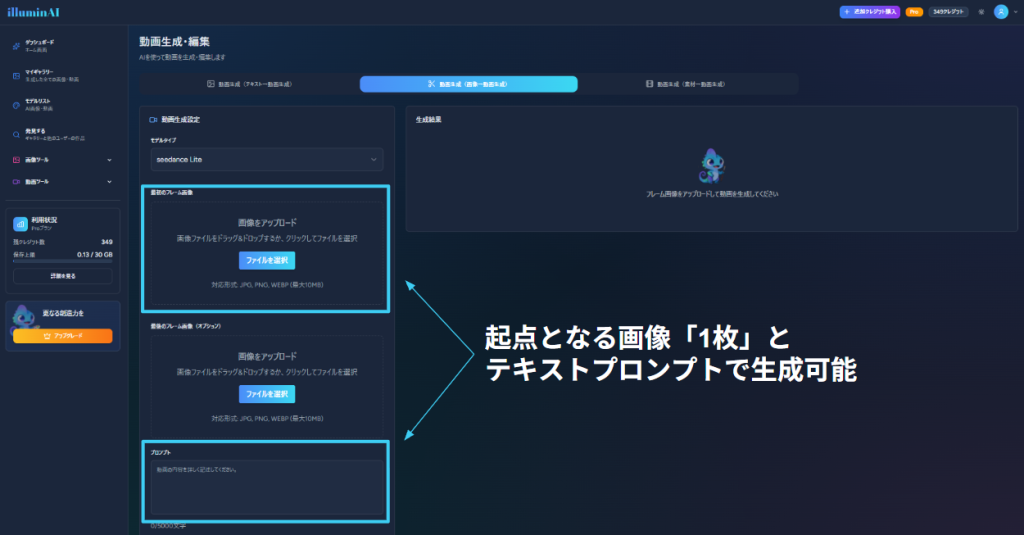Click ファイルを選択 for first frame image

[266, 260]
